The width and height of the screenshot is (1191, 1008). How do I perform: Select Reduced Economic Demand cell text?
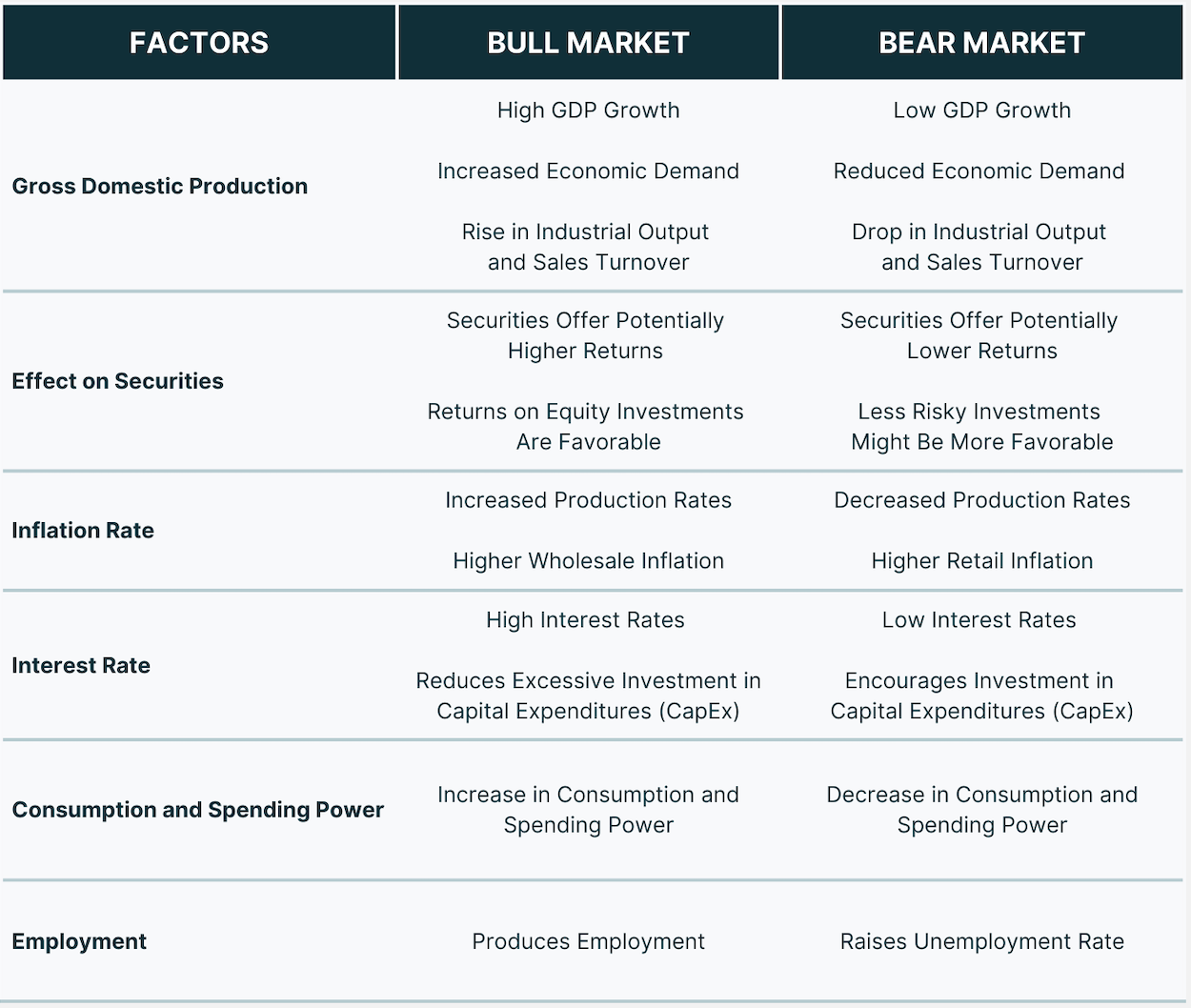pos(979,171)
